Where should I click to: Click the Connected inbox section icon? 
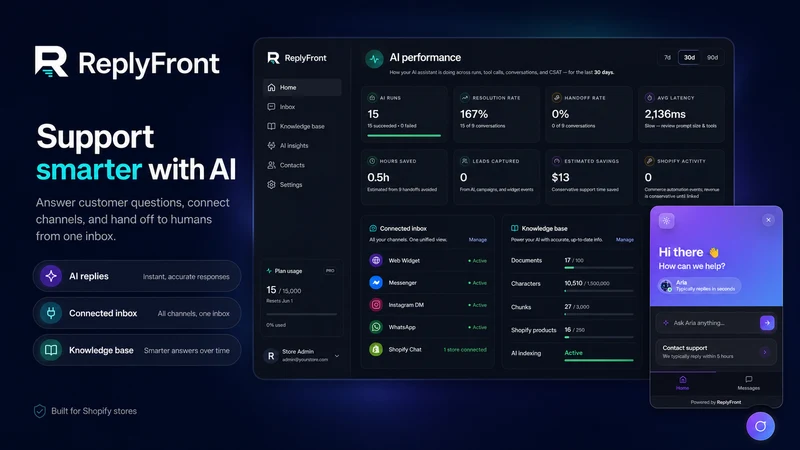pyautogui.click(x=373, y=229)
